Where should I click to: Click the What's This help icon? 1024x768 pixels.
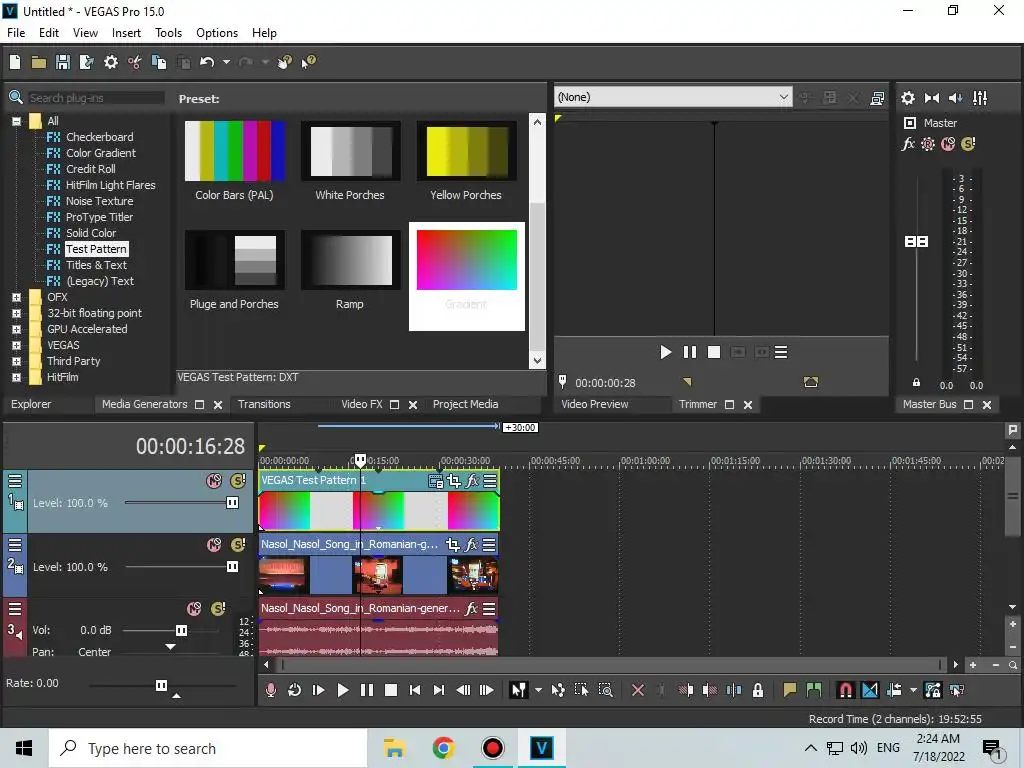point(308,62)
